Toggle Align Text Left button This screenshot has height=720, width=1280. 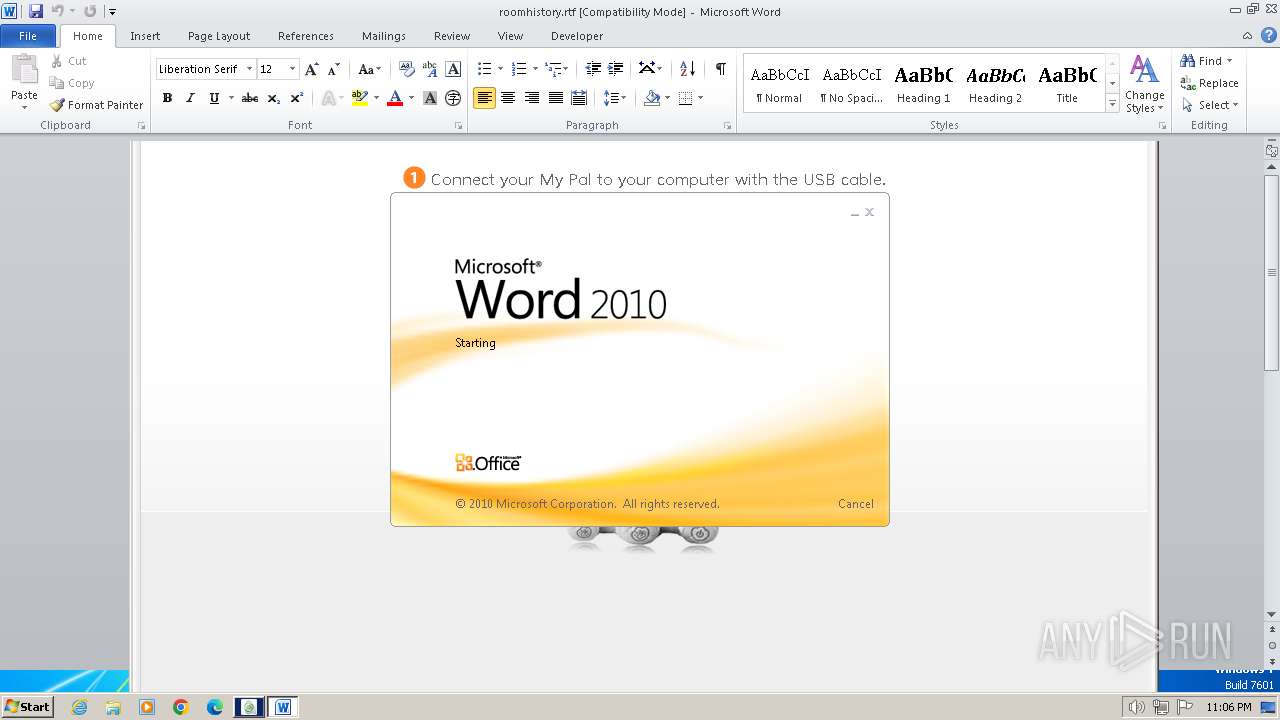[484, 98]
